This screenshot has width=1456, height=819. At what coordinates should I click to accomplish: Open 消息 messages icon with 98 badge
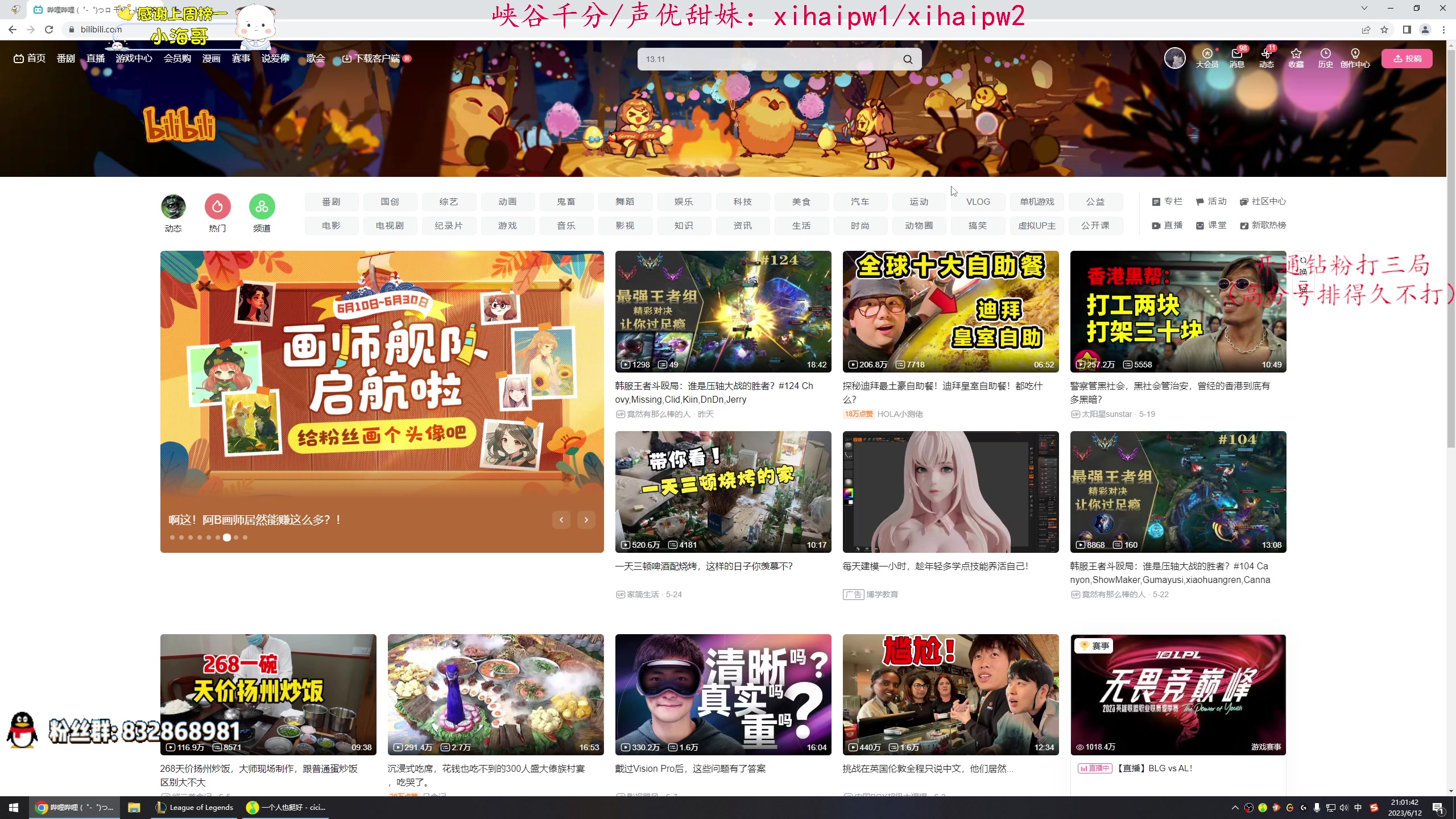1237,58
